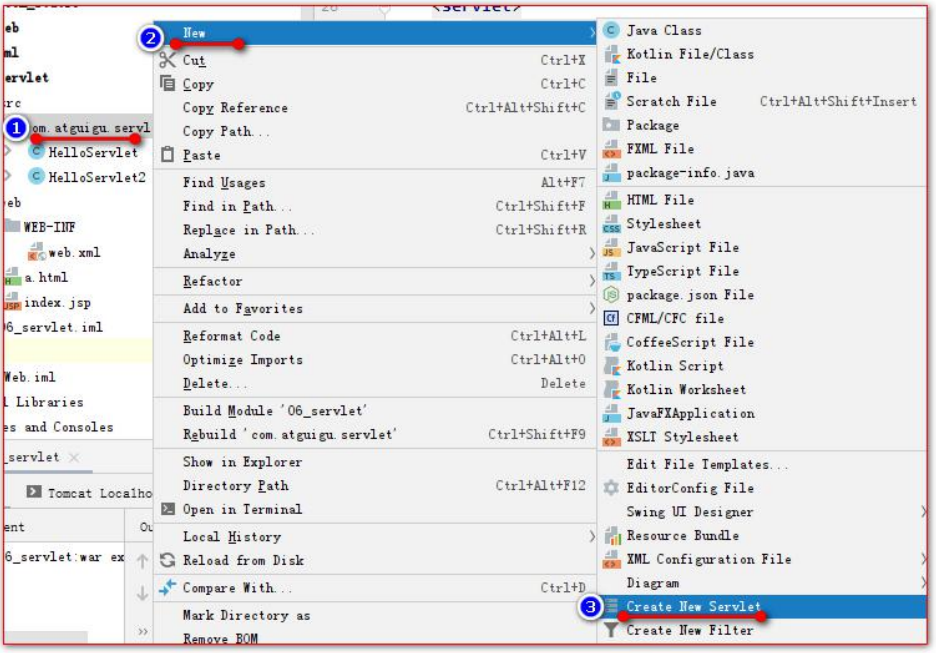Image resolution: width=936 pixels, height=653 pixels.
Task: Click the CFML/CFC file icon
Action: tap(611, 318)
